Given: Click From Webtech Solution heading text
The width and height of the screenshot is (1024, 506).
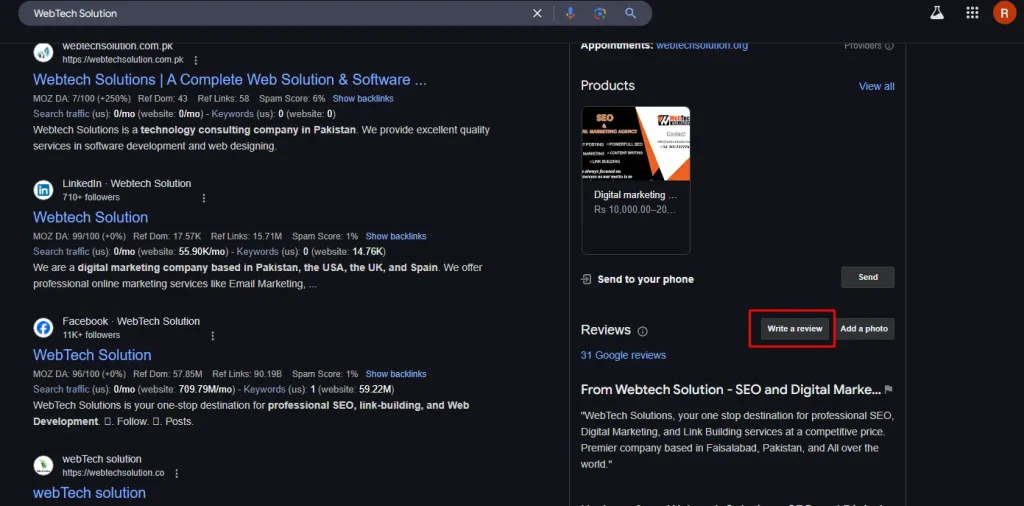Looking at the screenshot, I should tap(731, 390).
